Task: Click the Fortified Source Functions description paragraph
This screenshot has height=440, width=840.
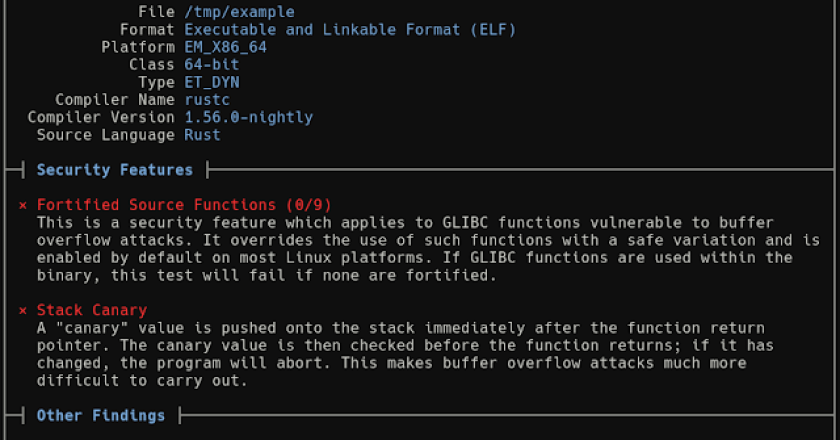Action: pyautogui.click(x=428, y=250)
